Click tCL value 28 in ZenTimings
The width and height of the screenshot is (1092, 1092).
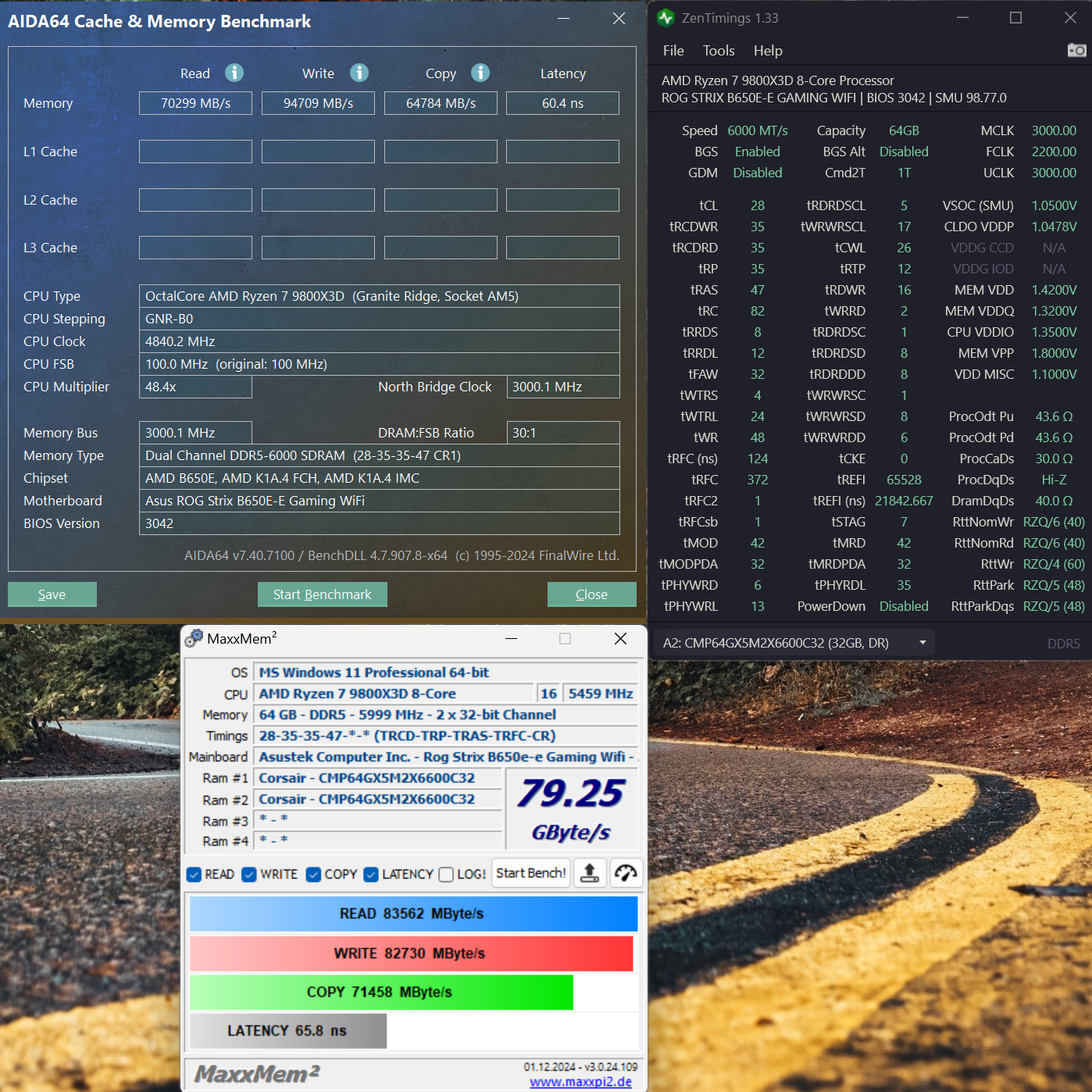[758, 205]
